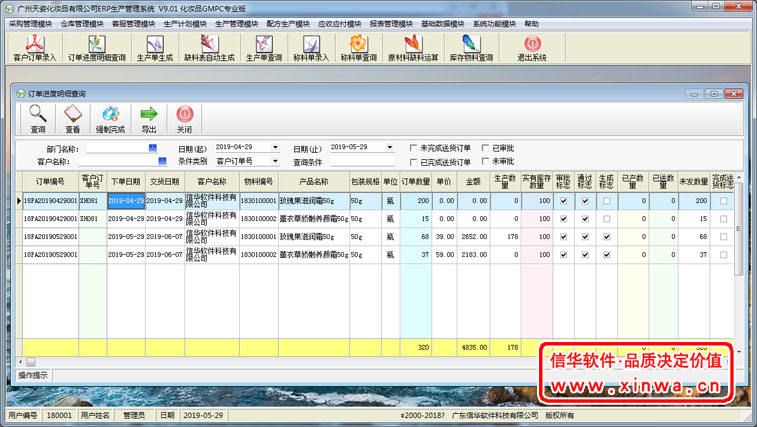Open 日期(起) date dropdown
757x427 pixels.
[275, 147]
